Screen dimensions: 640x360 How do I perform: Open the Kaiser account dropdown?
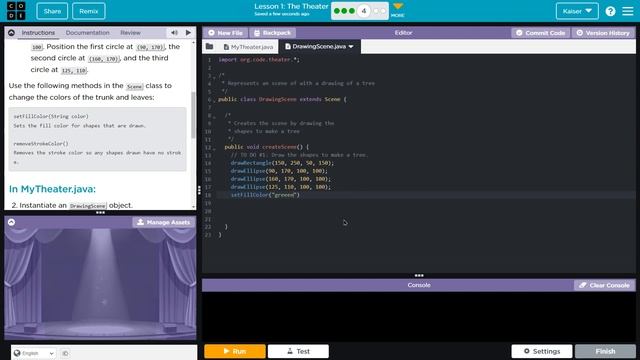[577, 11]
